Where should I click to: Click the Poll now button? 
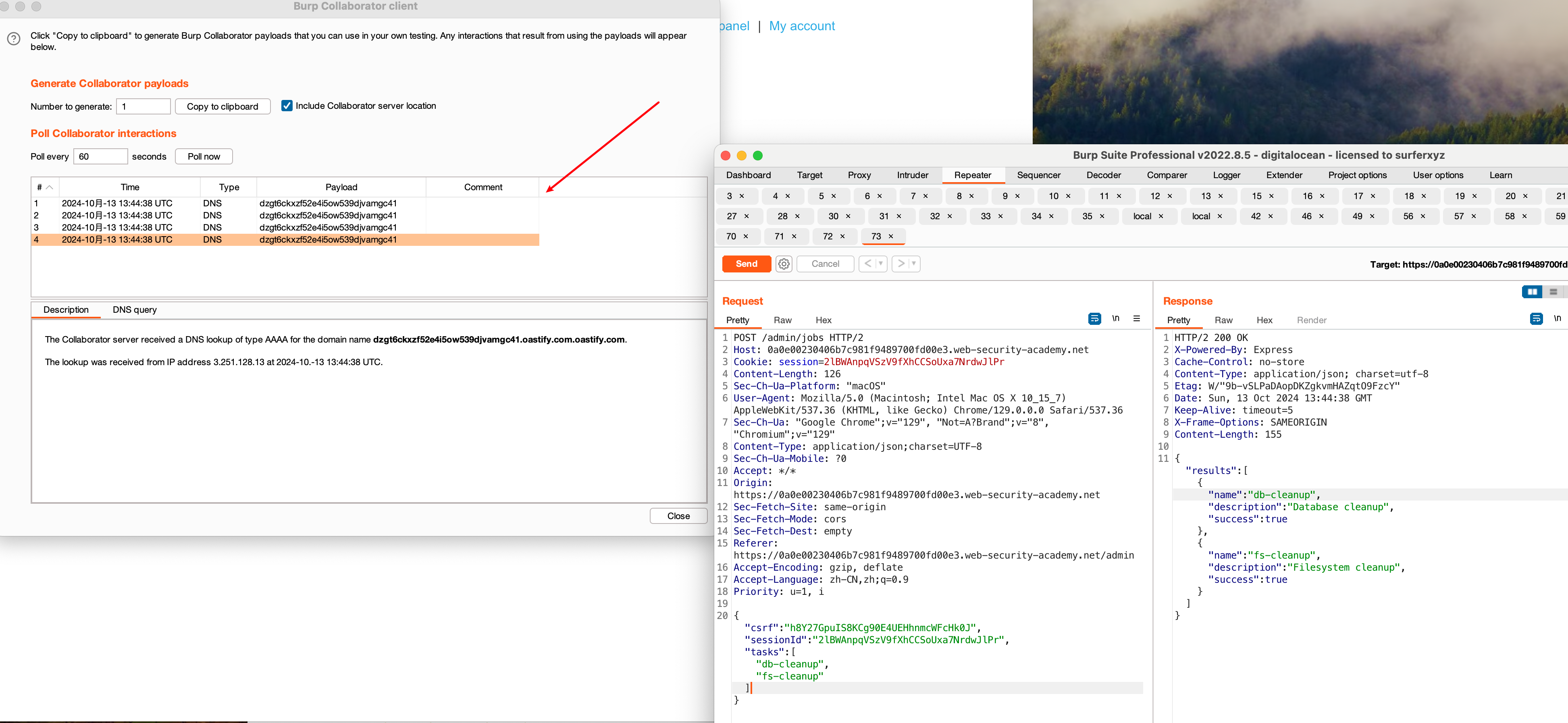pos(203,156)
